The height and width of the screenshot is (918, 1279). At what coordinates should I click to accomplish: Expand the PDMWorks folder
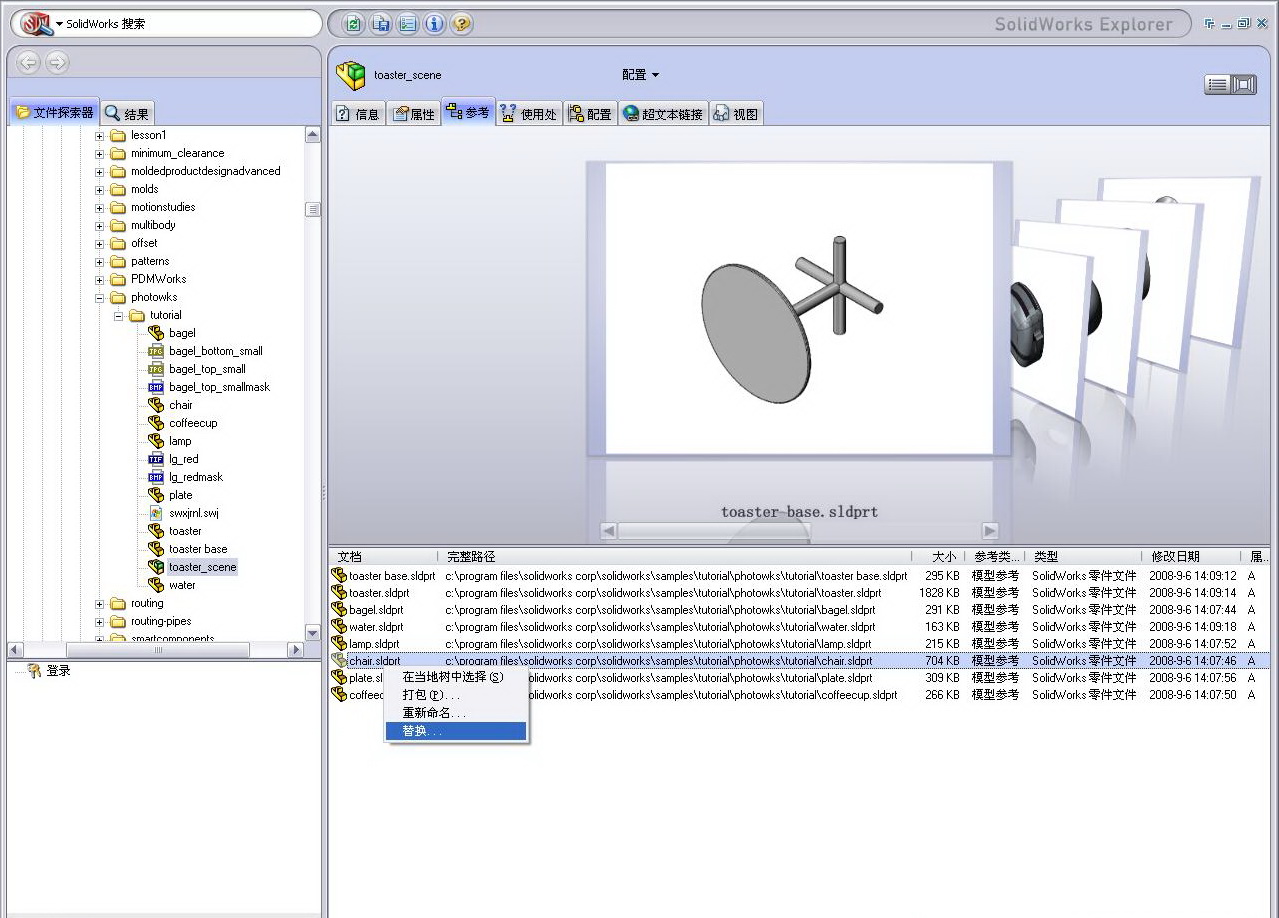[100, 279]
